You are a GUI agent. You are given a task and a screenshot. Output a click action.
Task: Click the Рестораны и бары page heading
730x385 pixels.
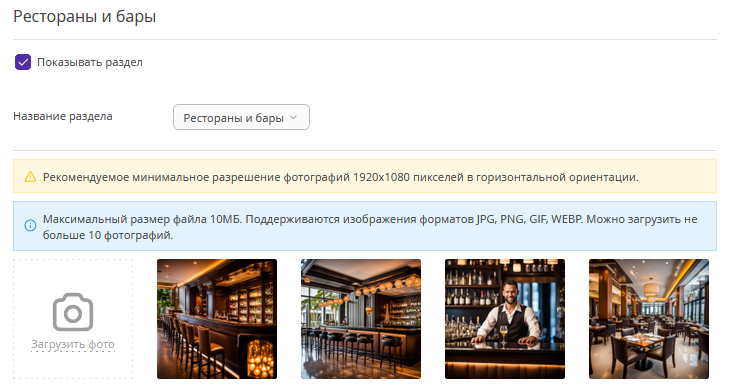click(85, 16)
